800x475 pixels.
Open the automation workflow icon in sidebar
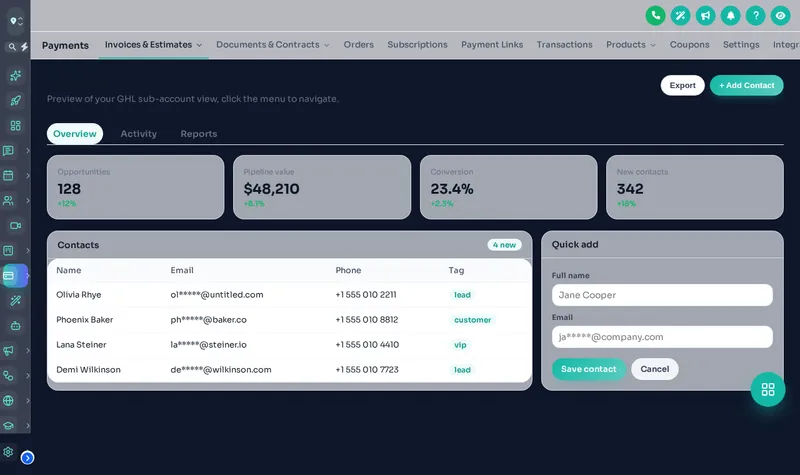pyautogui.click(x=8, y=376)
